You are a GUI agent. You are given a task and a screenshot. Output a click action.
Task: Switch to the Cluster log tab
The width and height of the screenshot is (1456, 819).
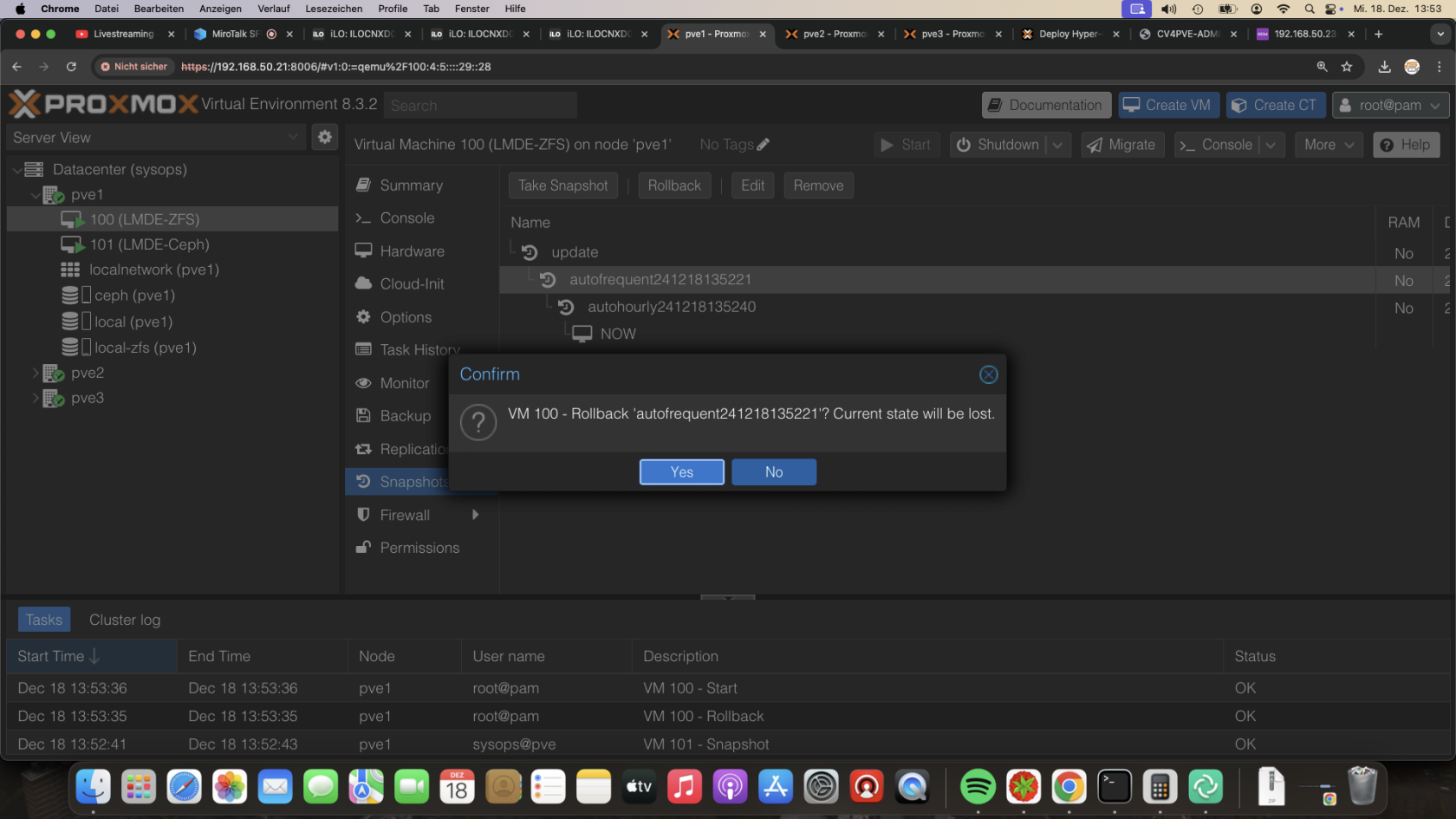125,620
